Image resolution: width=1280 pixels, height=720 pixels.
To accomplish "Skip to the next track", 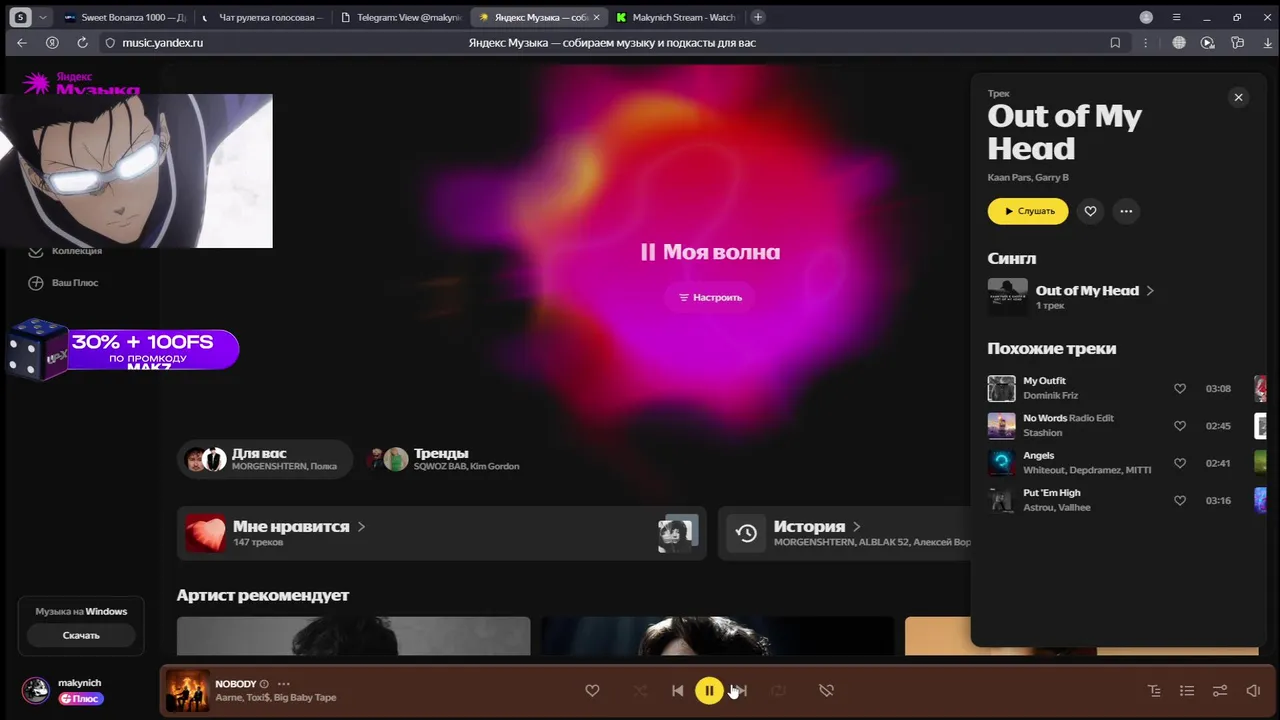I will click(740, 691).
